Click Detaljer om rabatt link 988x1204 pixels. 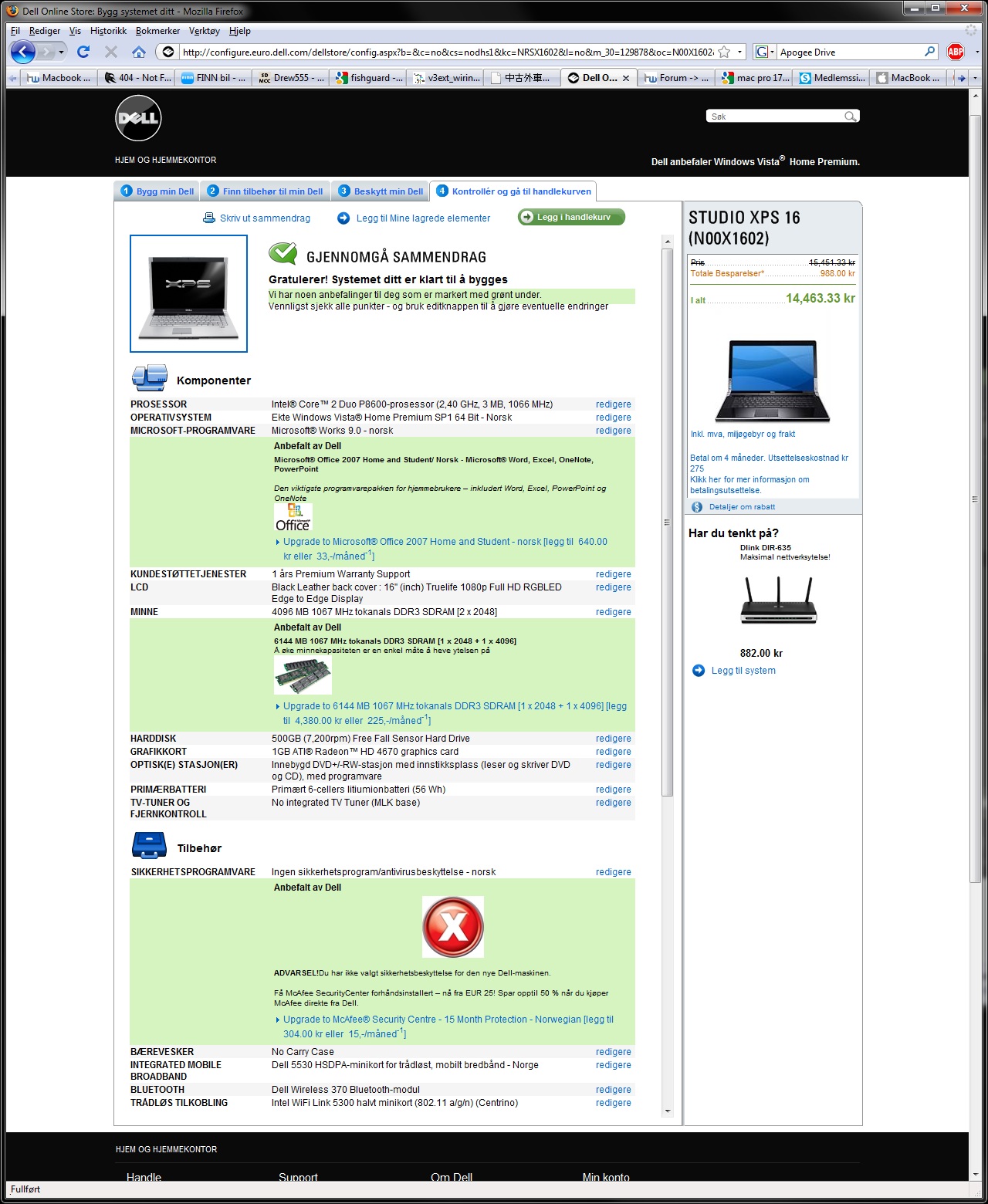pos(742,507)
